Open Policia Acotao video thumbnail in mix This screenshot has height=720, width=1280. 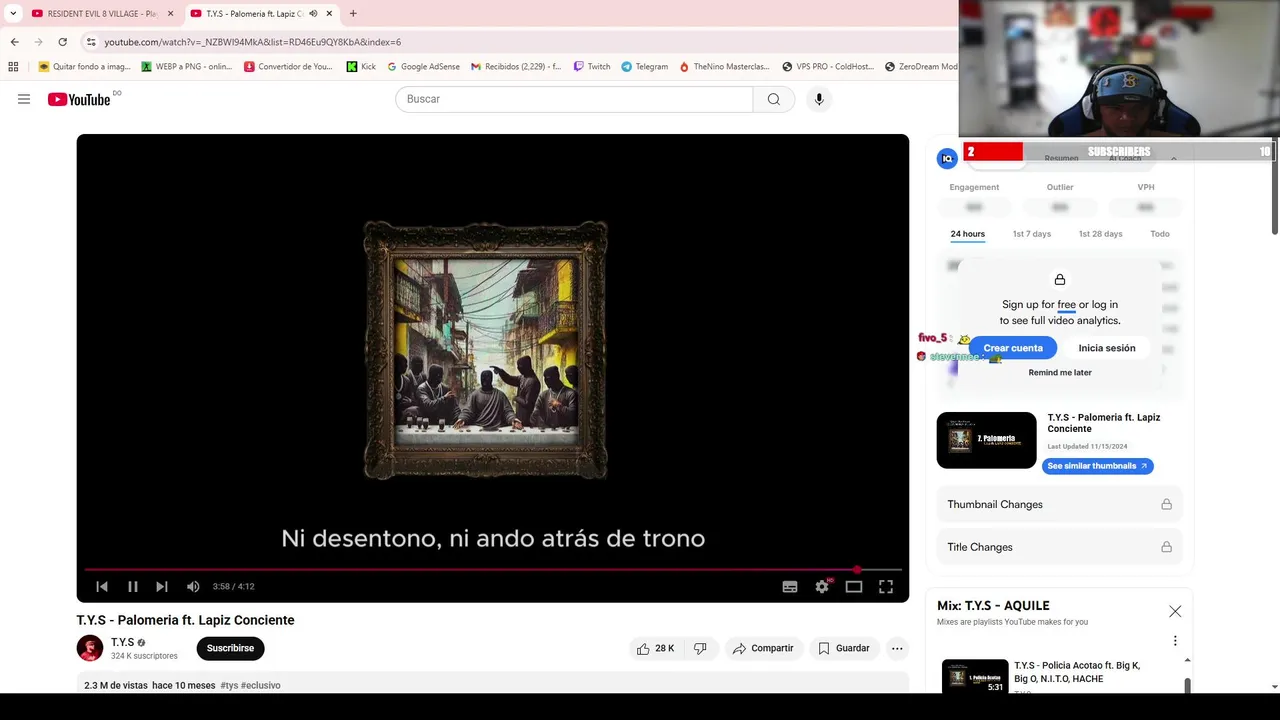975,676
